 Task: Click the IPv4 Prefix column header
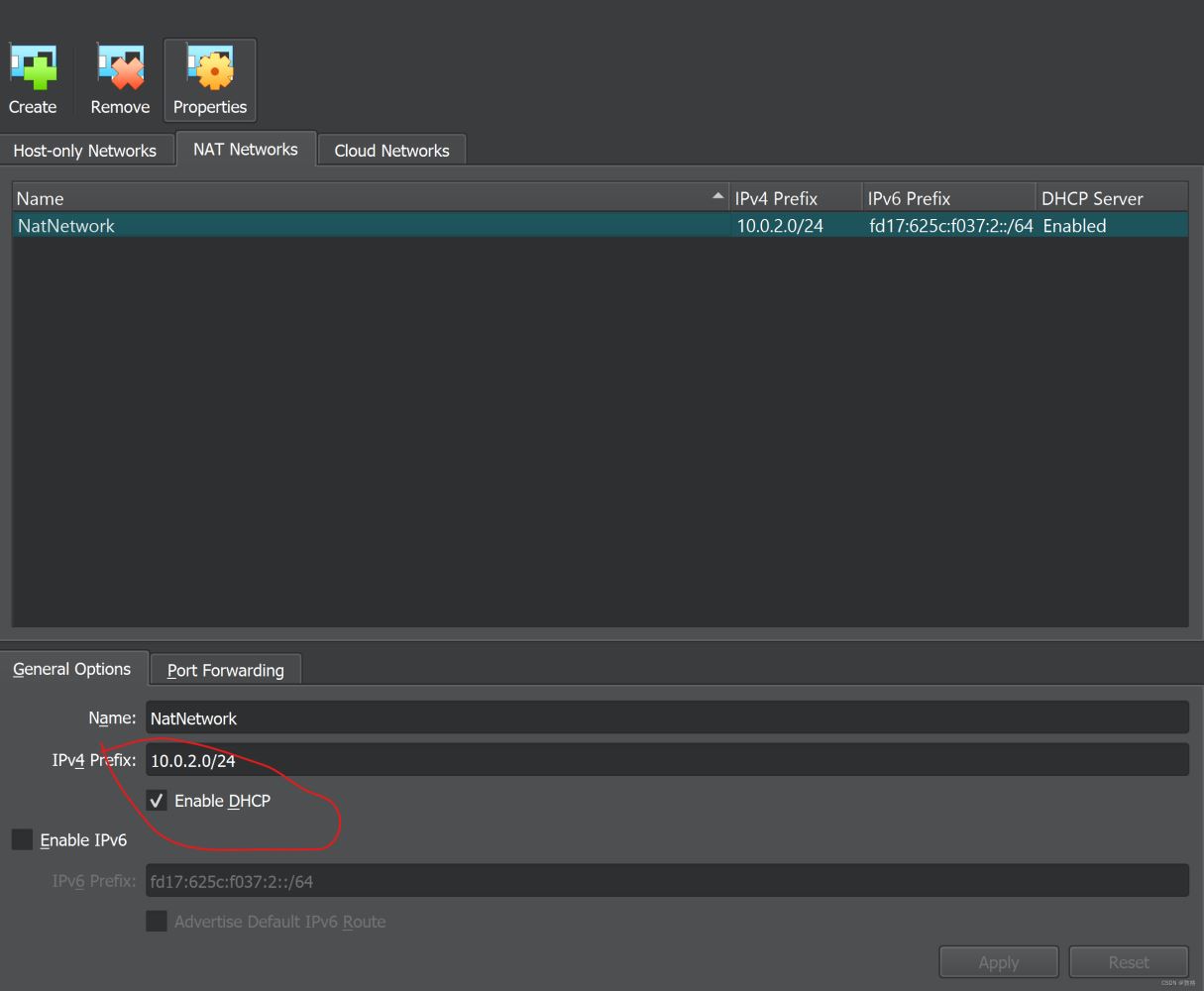[793, 198]
